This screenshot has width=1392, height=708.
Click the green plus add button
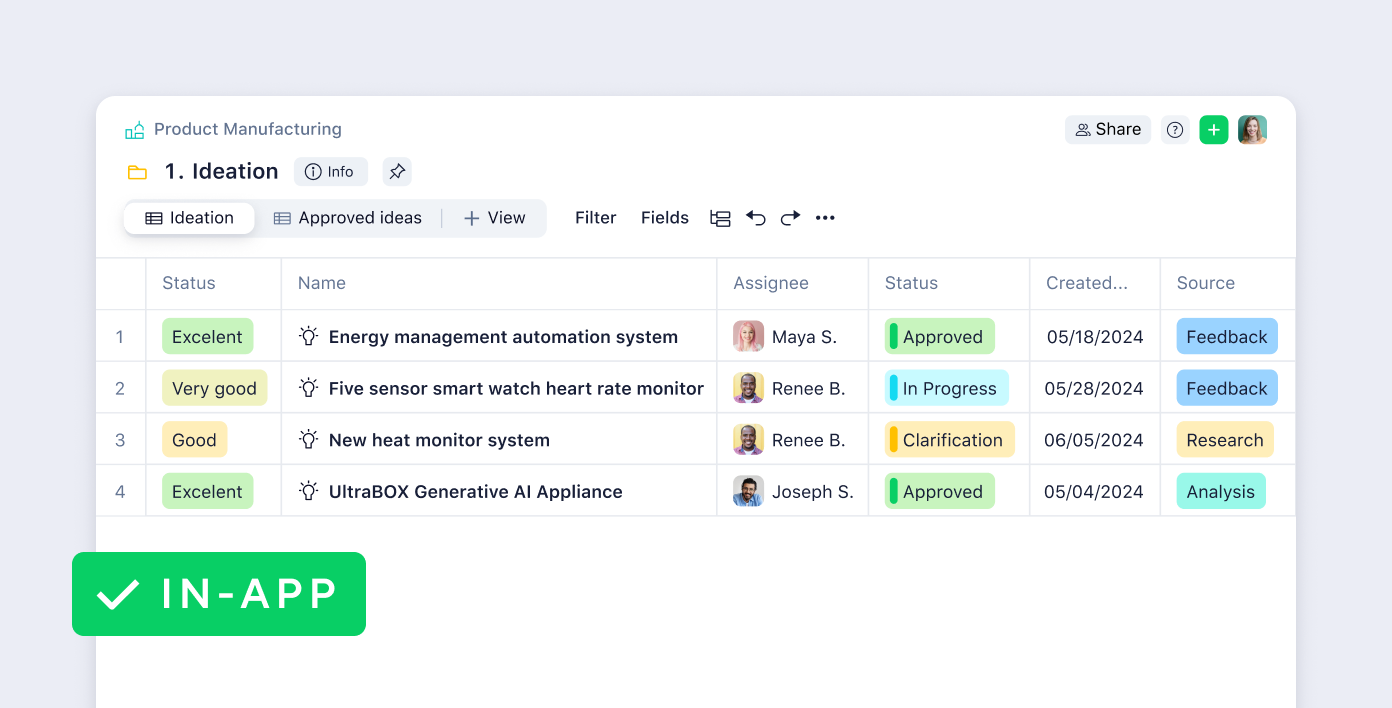coord(1213,130)
